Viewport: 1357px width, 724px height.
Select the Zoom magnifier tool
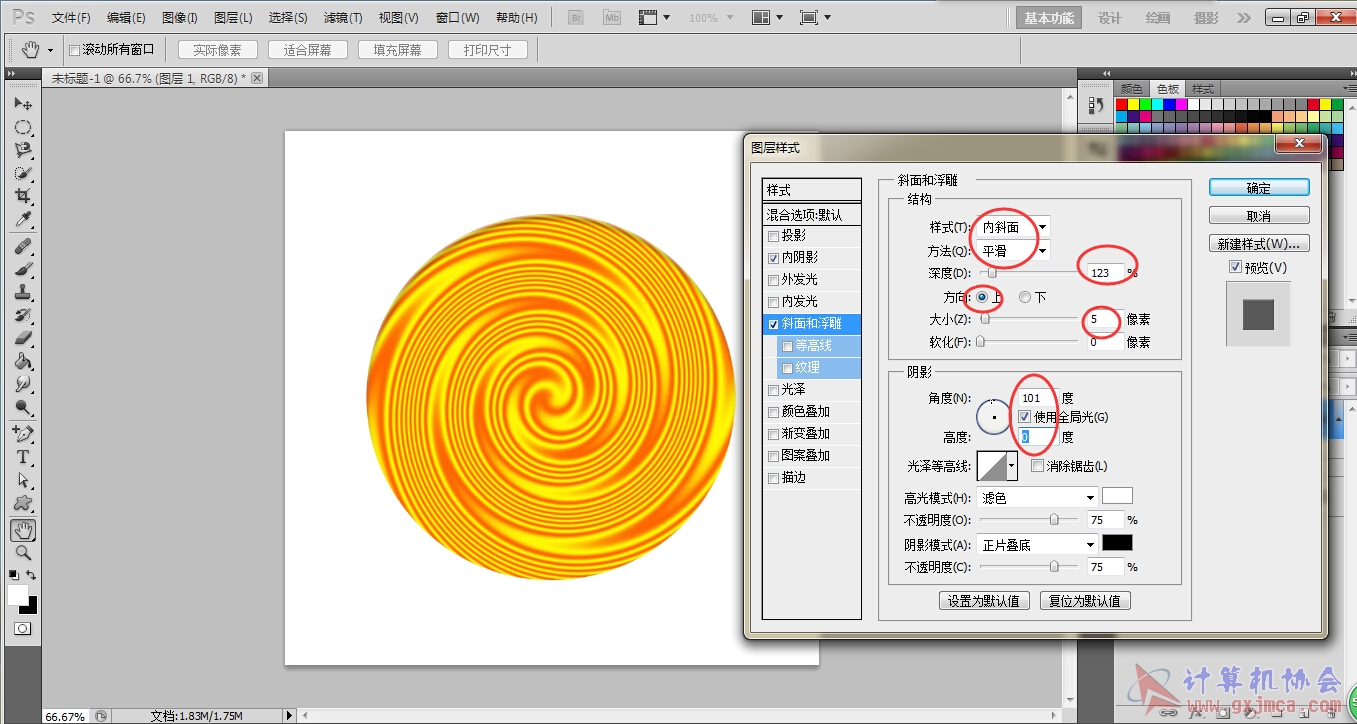[x=23, y=553]
